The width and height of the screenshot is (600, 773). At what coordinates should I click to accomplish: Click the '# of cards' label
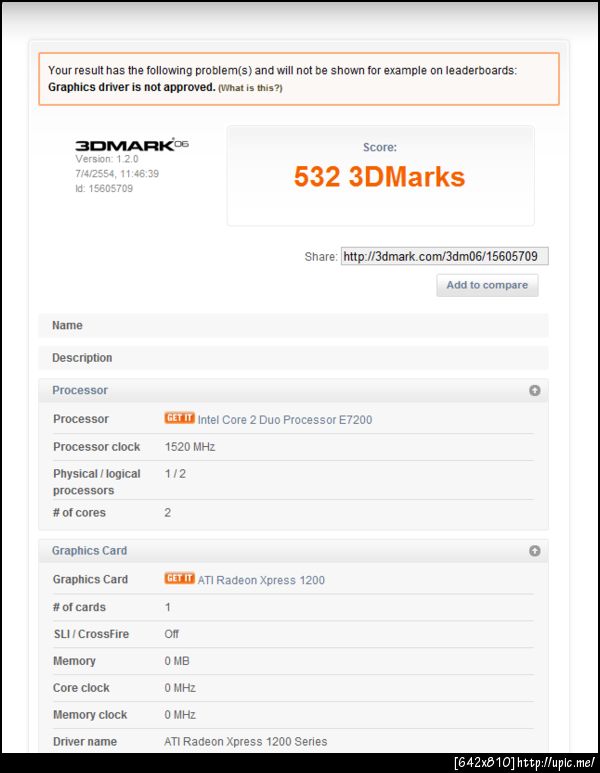[79, 607]
